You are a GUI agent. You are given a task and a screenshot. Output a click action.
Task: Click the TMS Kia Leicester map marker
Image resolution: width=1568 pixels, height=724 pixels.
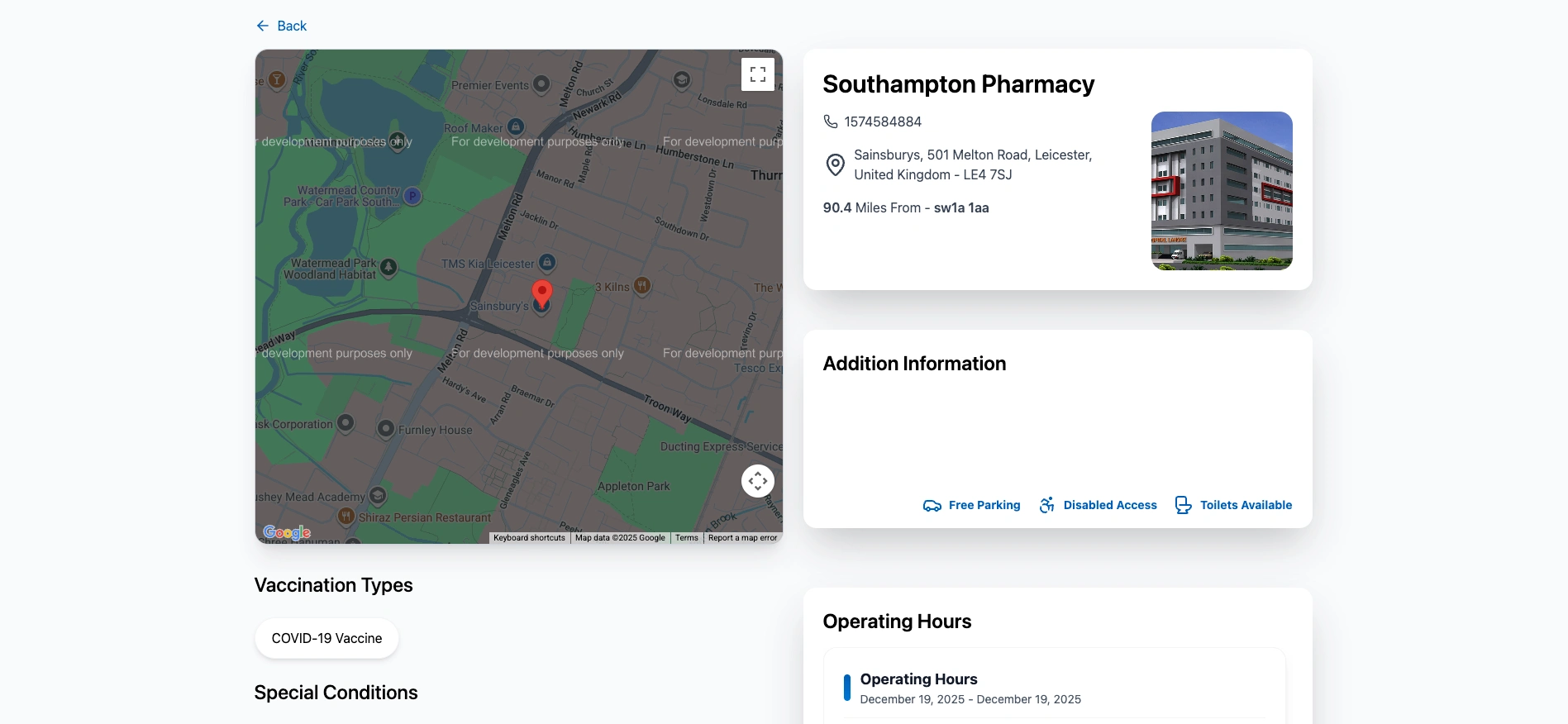(x=546, y=263)
